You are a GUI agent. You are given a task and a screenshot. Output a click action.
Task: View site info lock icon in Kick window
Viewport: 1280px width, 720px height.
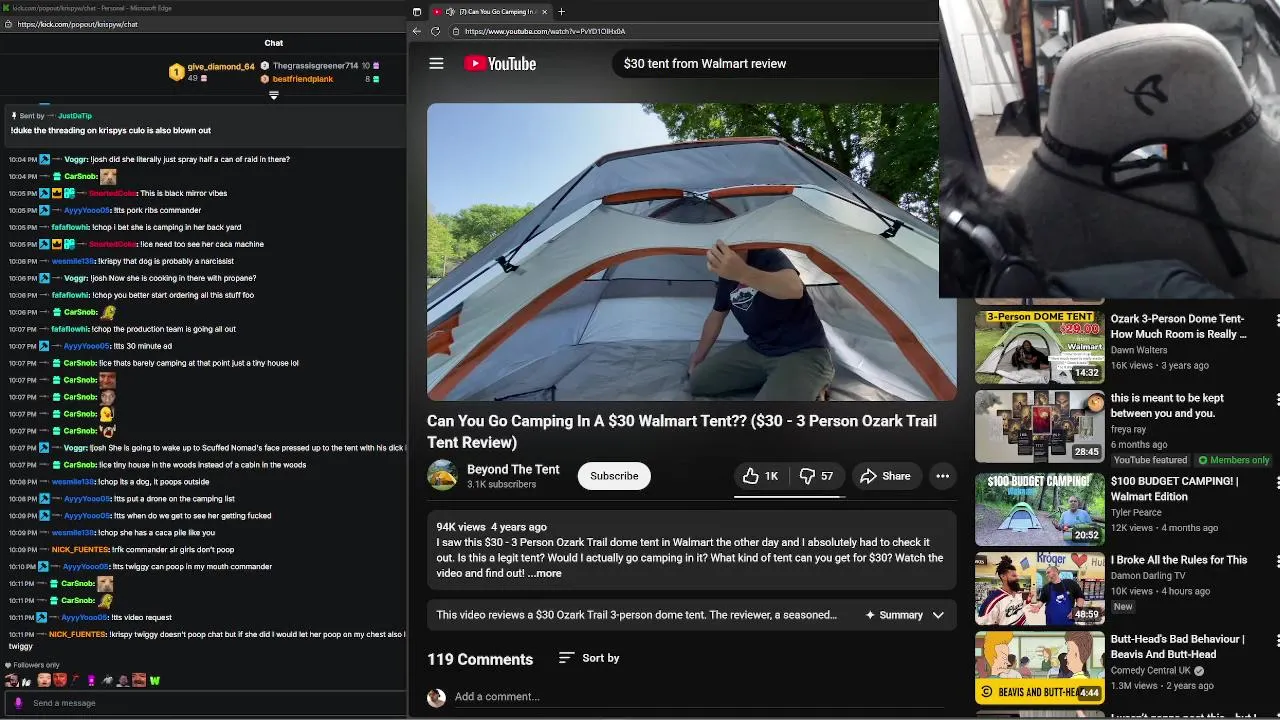tap(8, 24)
